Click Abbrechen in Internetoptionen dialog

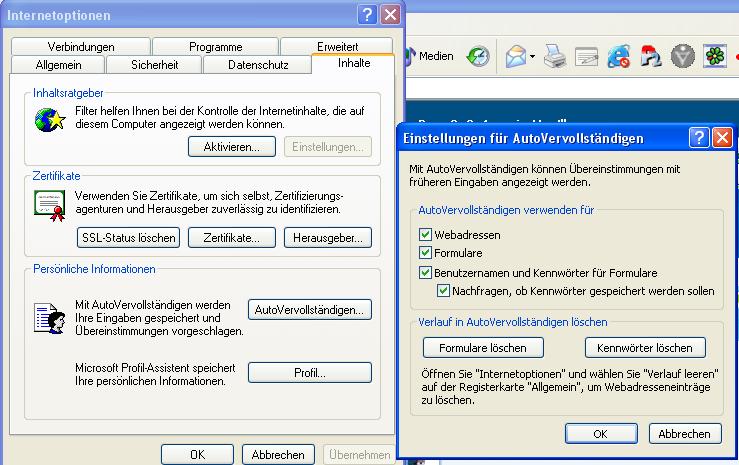[x=278, y=454]
